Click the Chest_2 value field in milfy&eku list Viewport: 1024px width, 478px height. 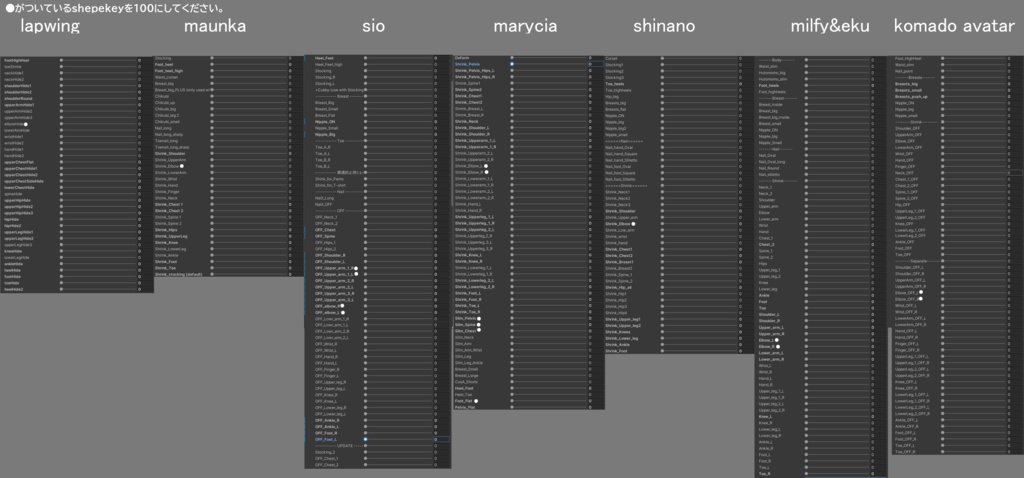point(880,245)
